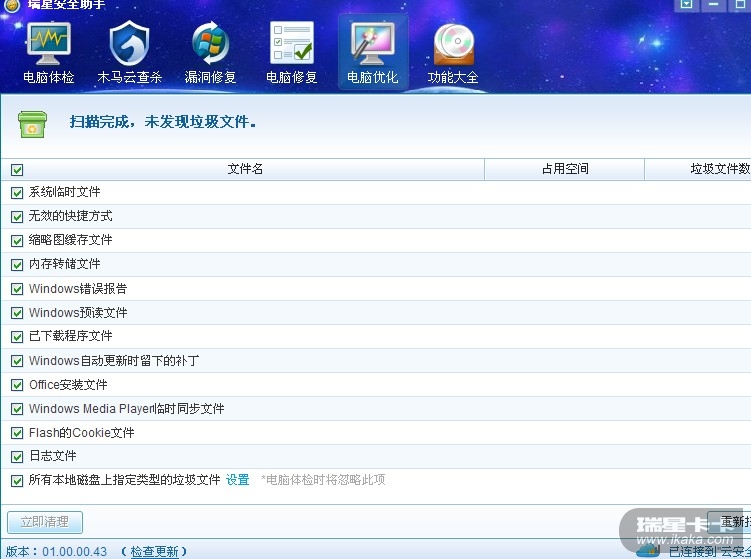This screenshot has width=751, height=559.
Task: Toggle the 缩略图缓存文件 checkbox
Action: pos(17,241)
